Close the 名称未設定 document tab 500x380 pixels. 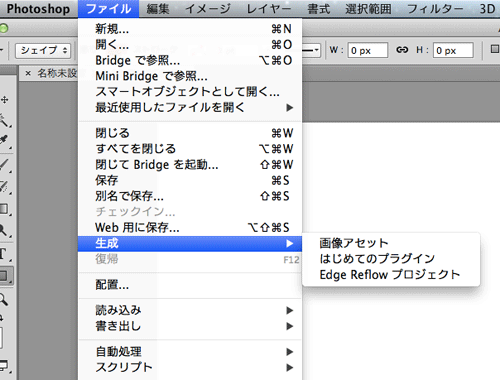[x=28, y=73]
